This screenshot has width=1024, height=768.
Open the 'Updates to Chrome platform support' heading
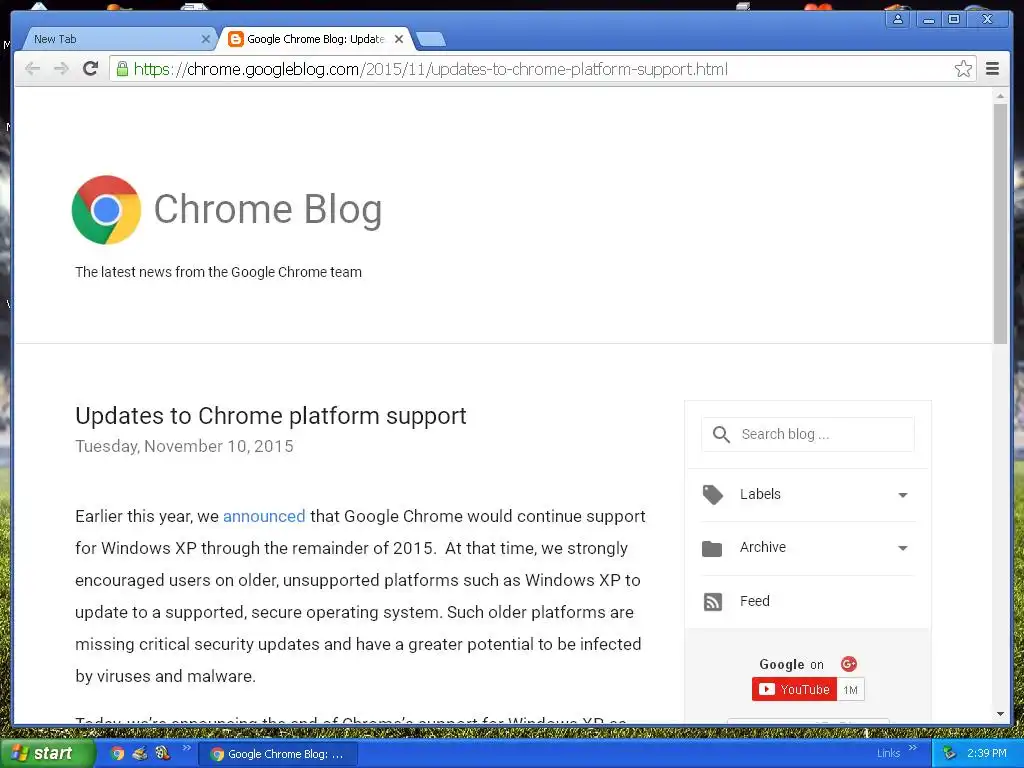tap(270, 416)
